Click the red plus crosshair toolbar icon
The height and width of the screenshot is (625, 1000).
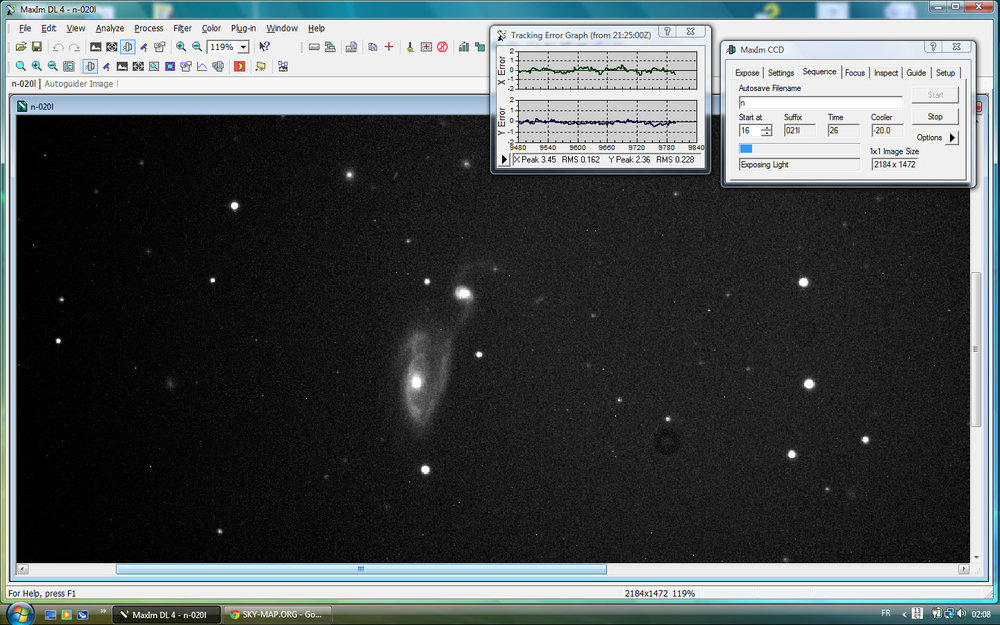(x=389, y=47)
